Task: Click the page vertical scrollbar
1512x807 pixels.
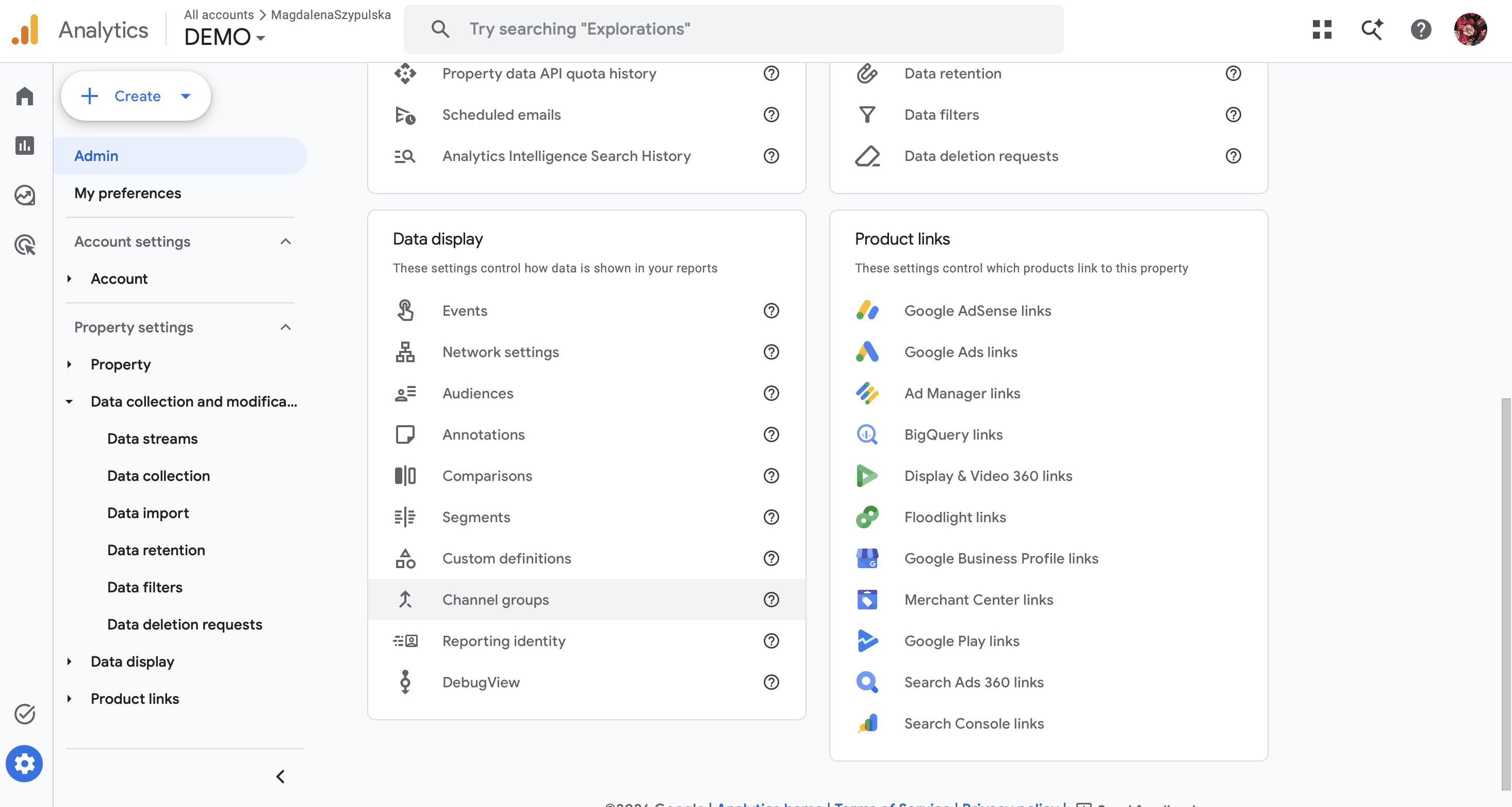Action: 1506,593
